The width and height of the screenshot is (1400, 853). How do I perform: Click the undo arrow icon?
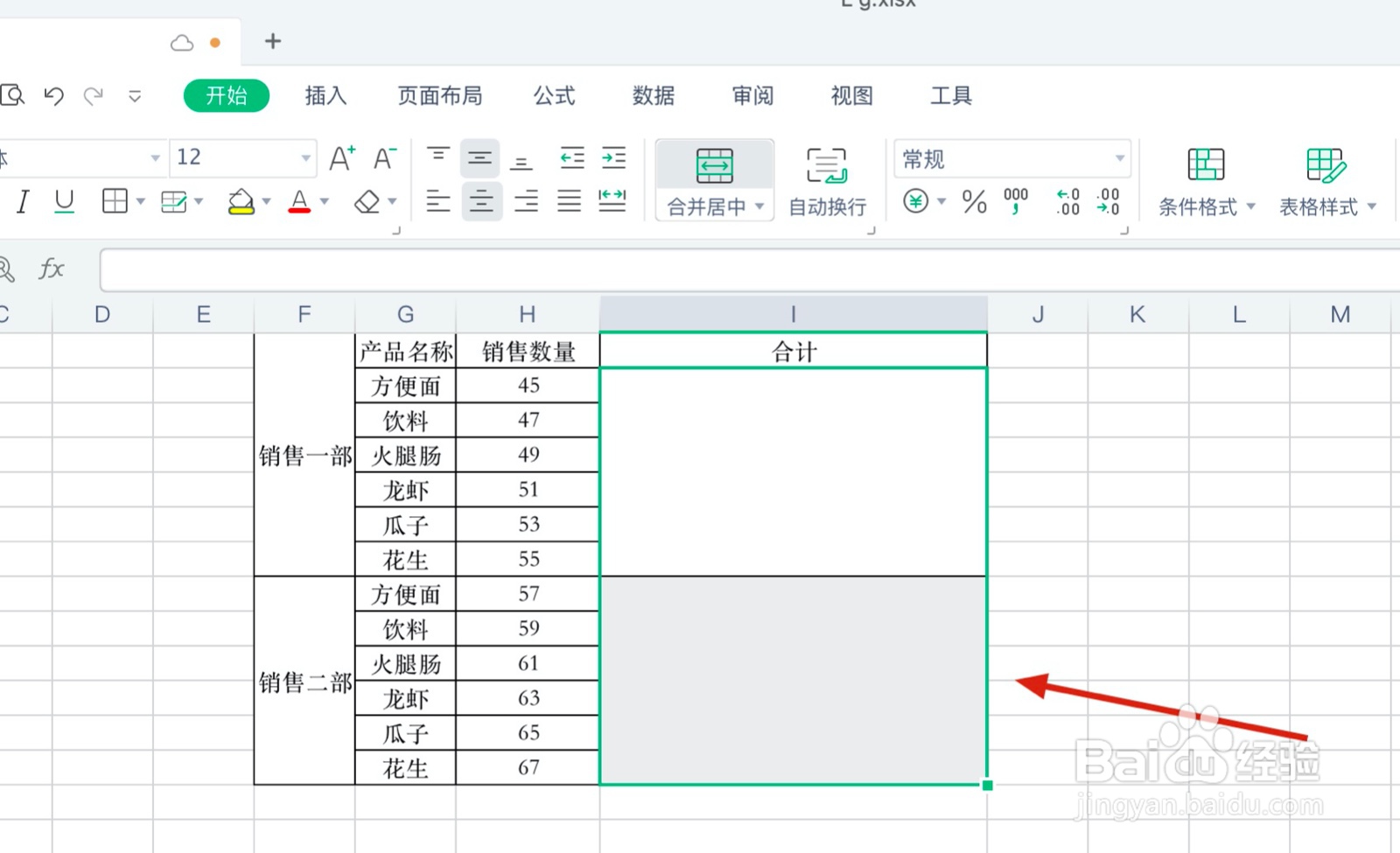[54, 95]
